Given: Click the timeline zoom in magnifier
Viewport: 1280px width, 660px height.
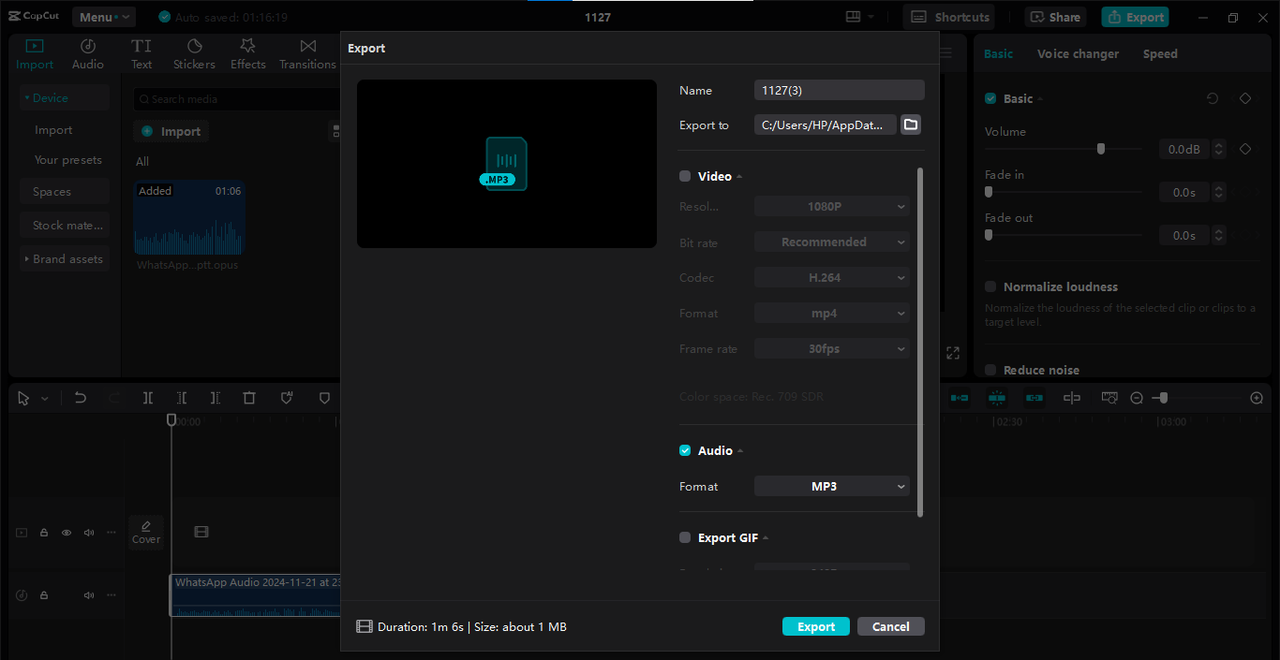Looking at the screenshot, I should (x=1257, y=398).
